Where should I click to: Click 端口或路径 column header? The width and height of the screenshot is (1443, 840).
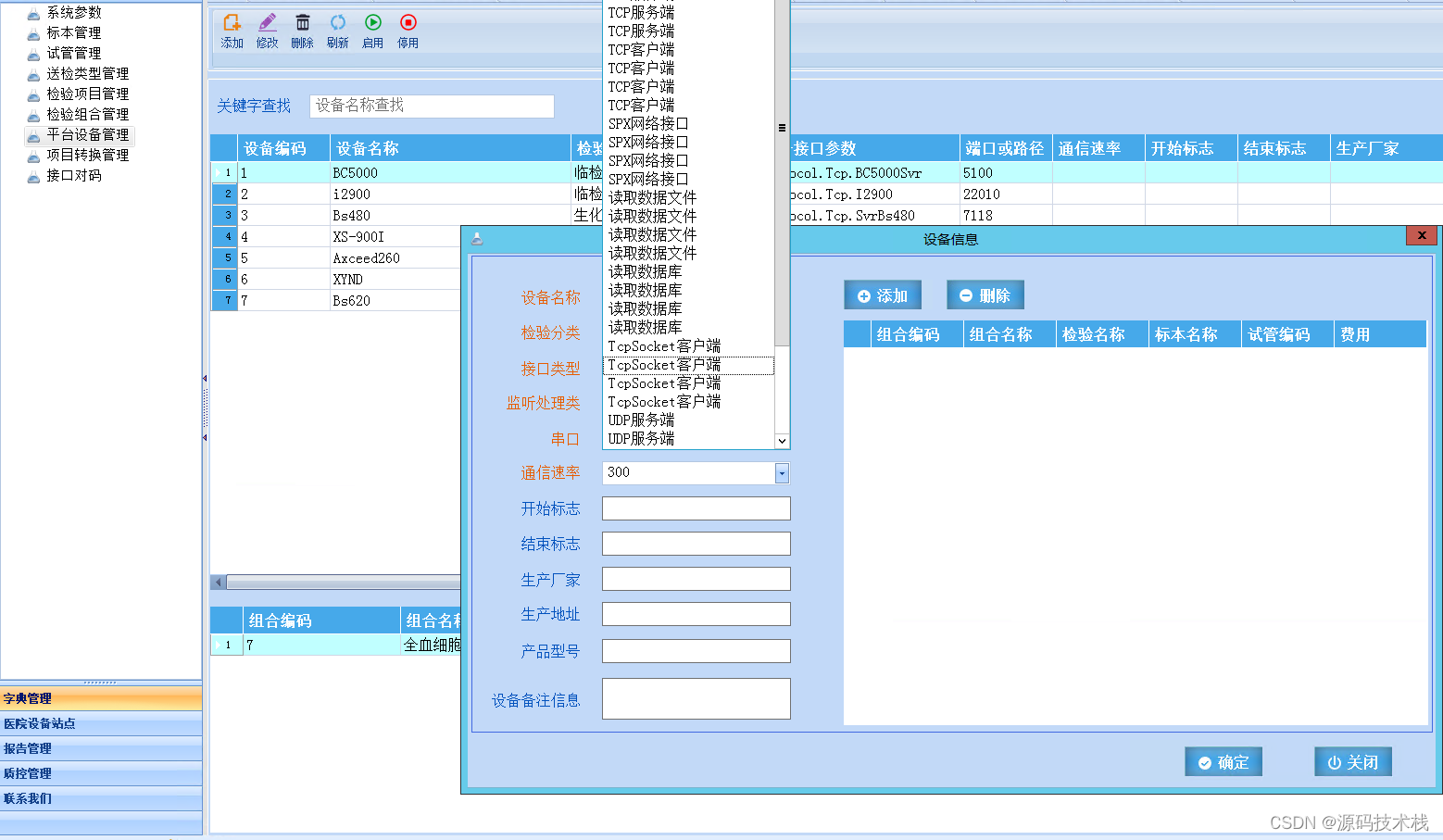pyautogui.click(x=1006, y=148)
